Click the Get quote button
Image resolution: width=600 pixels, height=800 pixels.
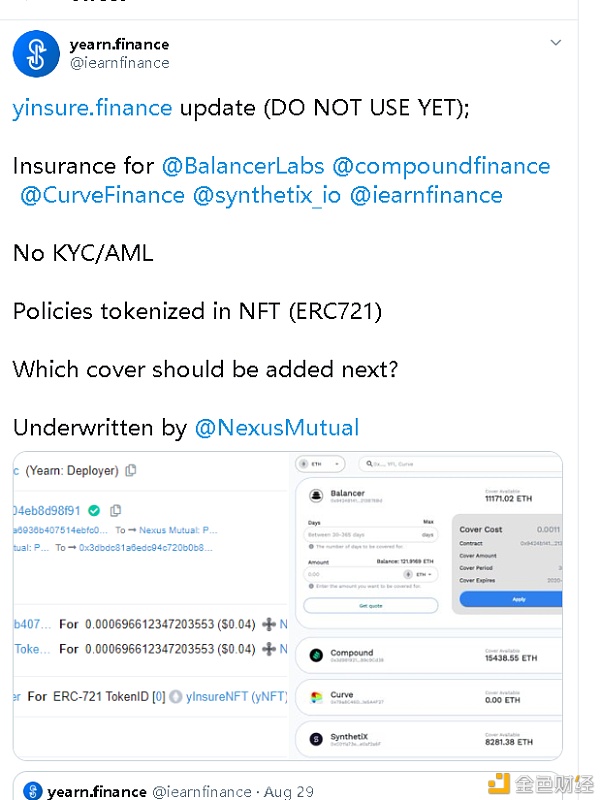(371, 606)
